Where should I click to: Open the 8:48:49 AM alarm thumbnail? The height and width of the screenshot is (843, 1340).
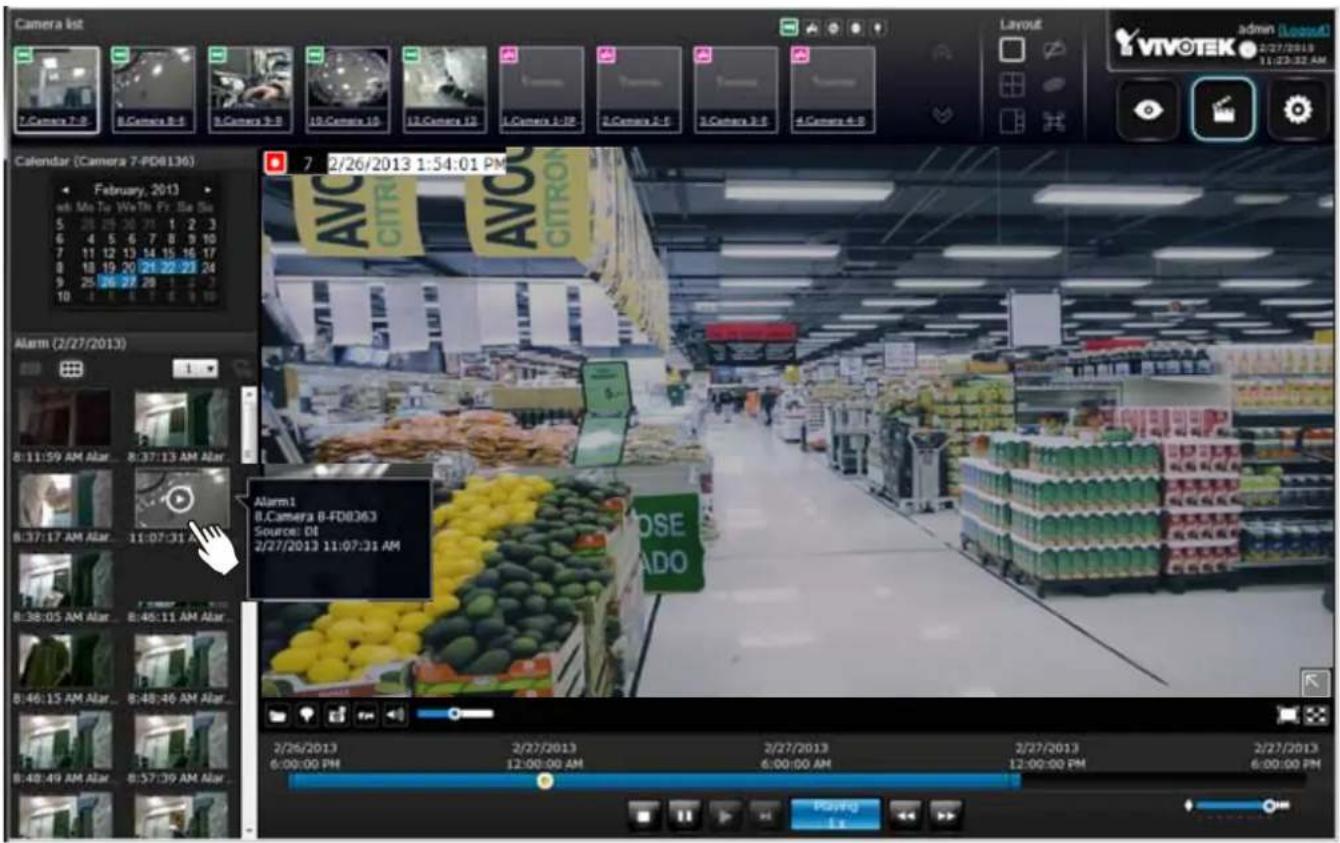pos(65,740)
